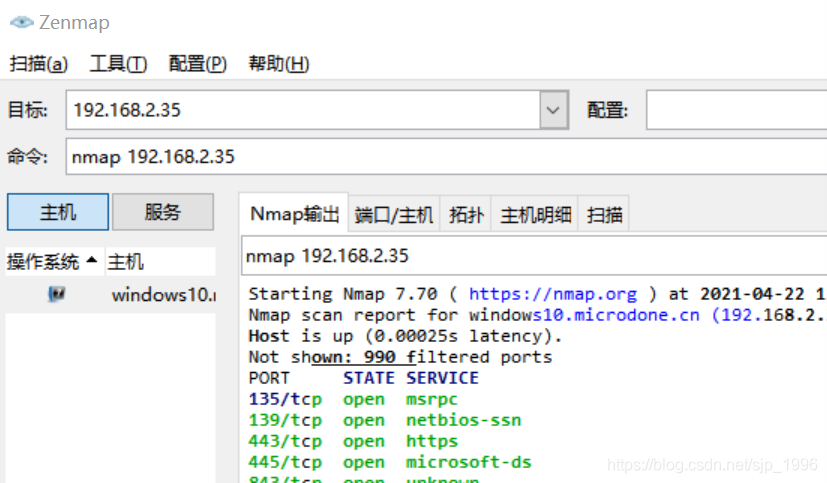Sort by 操作系统 column header
The height and width of the screenshot is (483, 827).
pos(54,261)
